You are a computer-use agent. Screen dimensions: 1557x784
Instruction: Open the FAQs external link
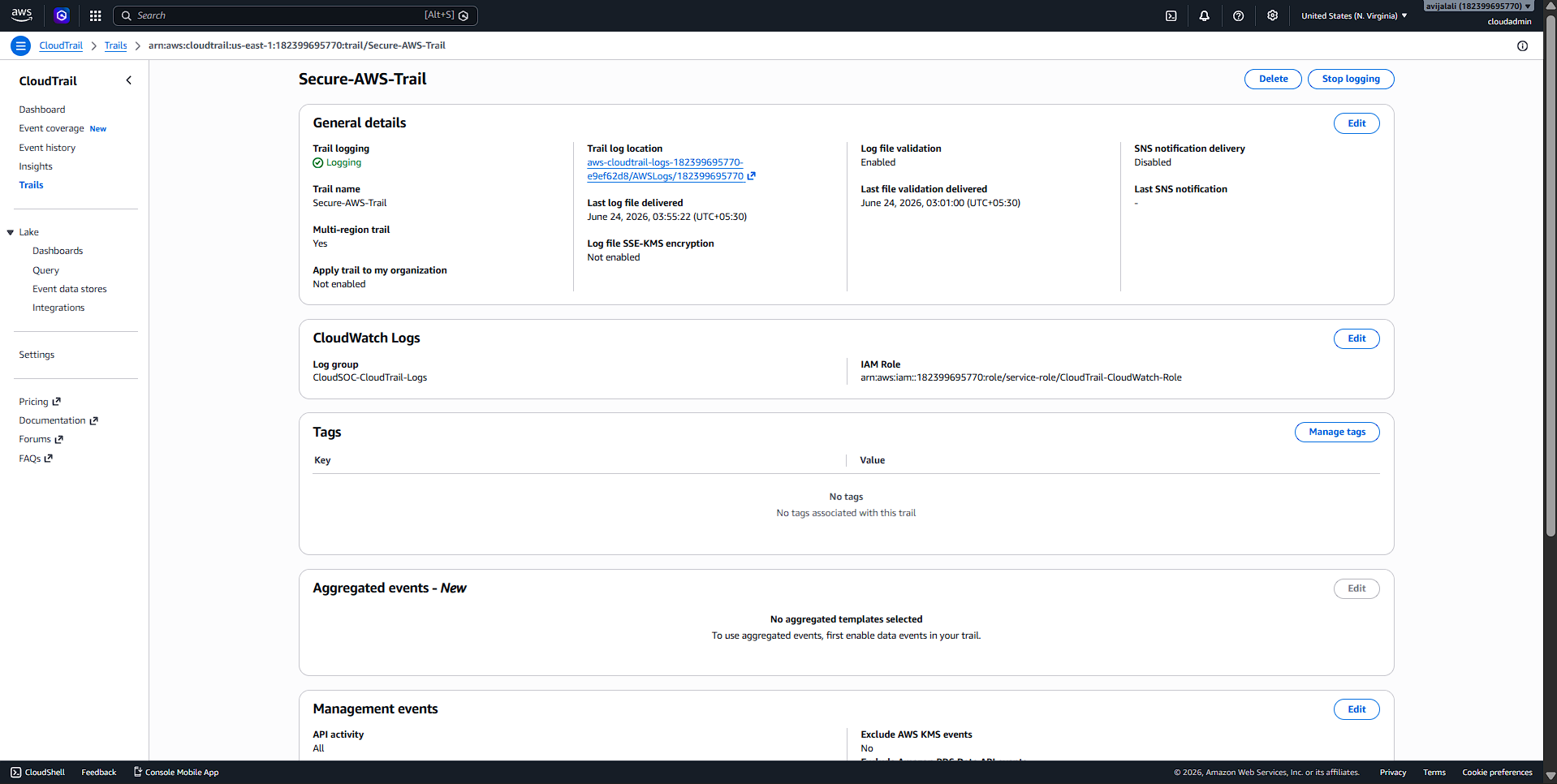tap(36, 459)
